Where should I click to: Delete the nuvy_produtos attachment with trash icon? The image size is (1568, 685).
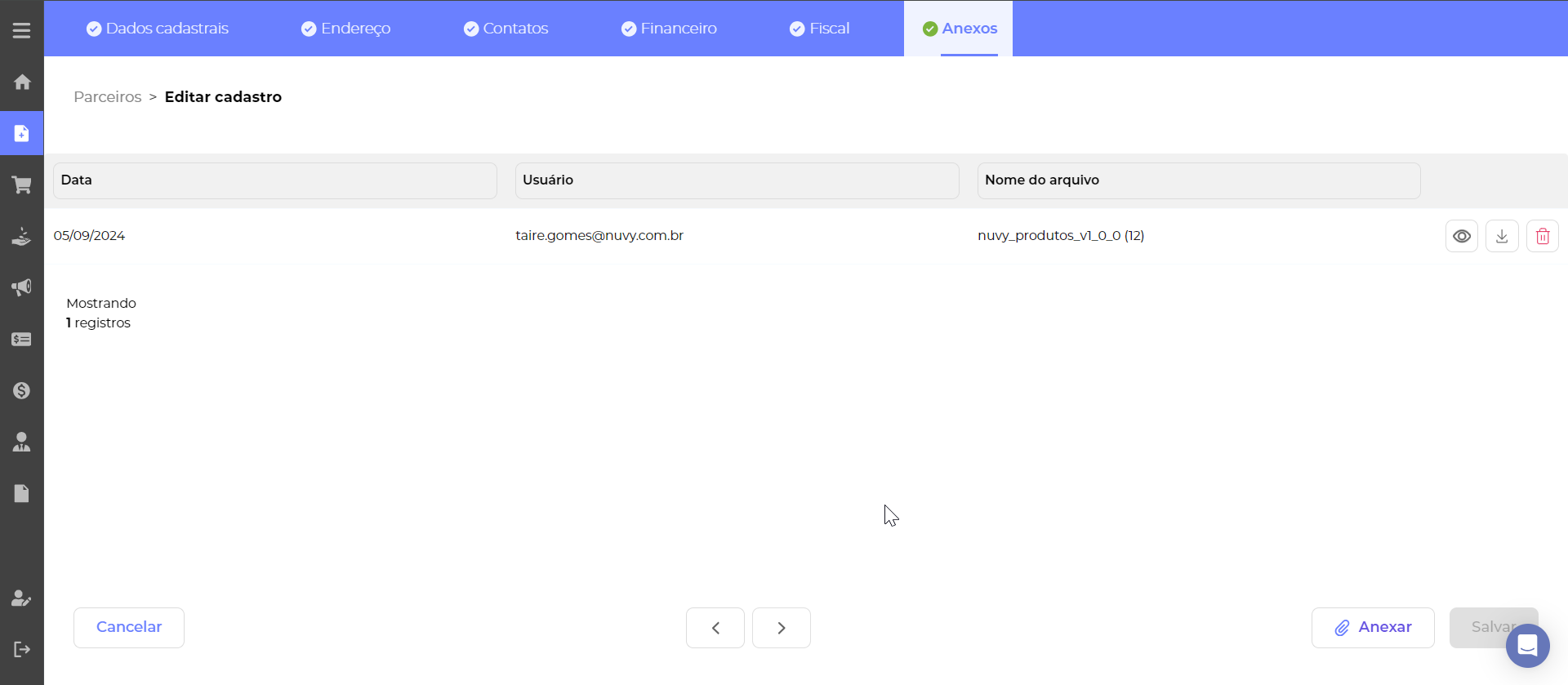tap(1542, 236)
